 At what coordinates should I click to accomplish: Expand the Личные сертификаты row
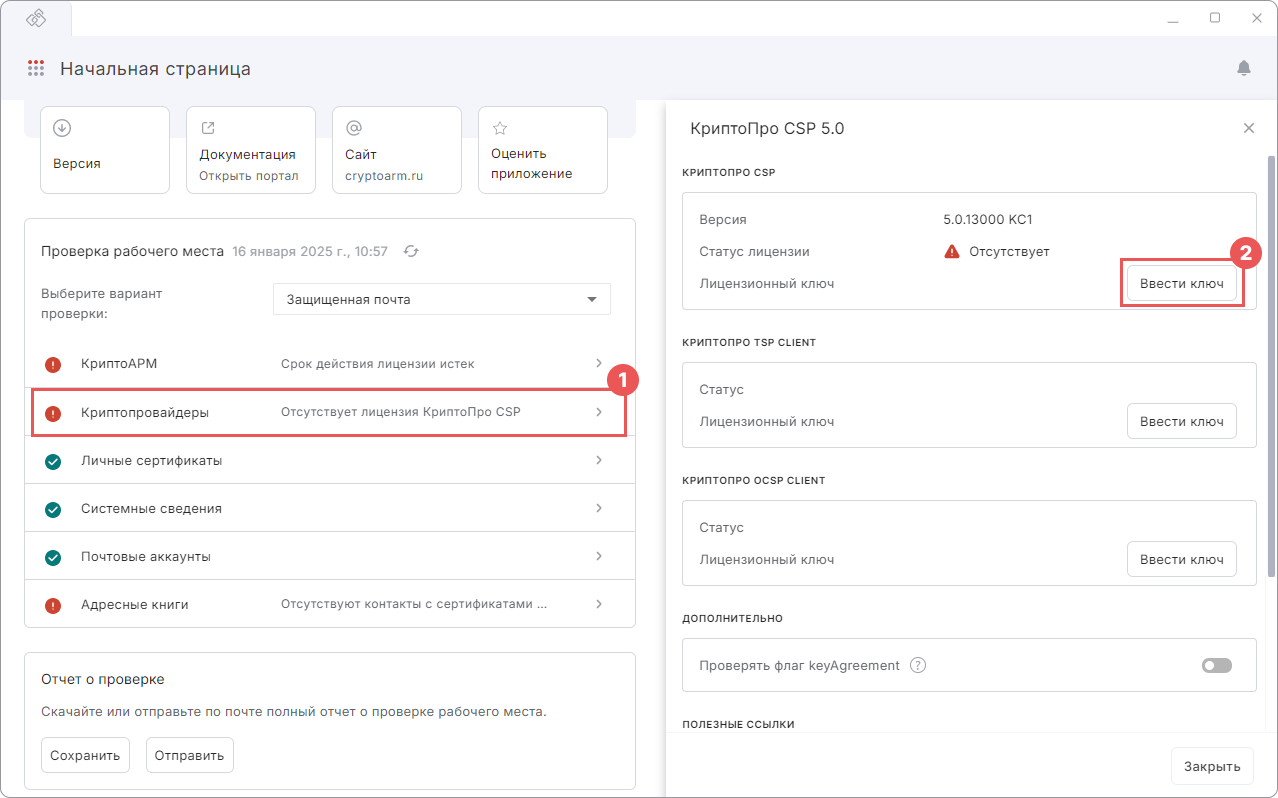pos(330,460)
